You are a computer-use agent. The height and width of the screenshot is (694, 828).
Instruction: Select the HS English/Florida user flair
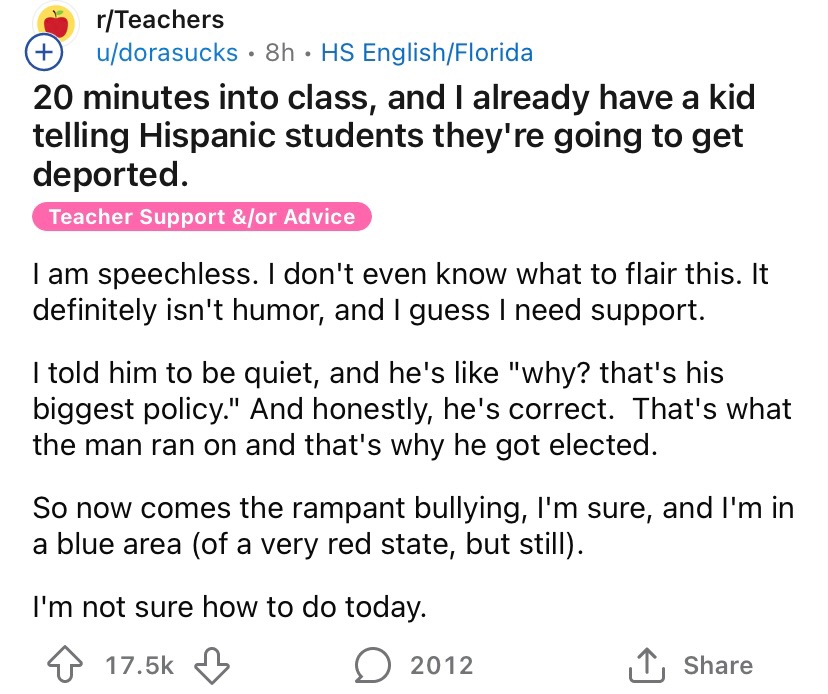coord(427,52)
